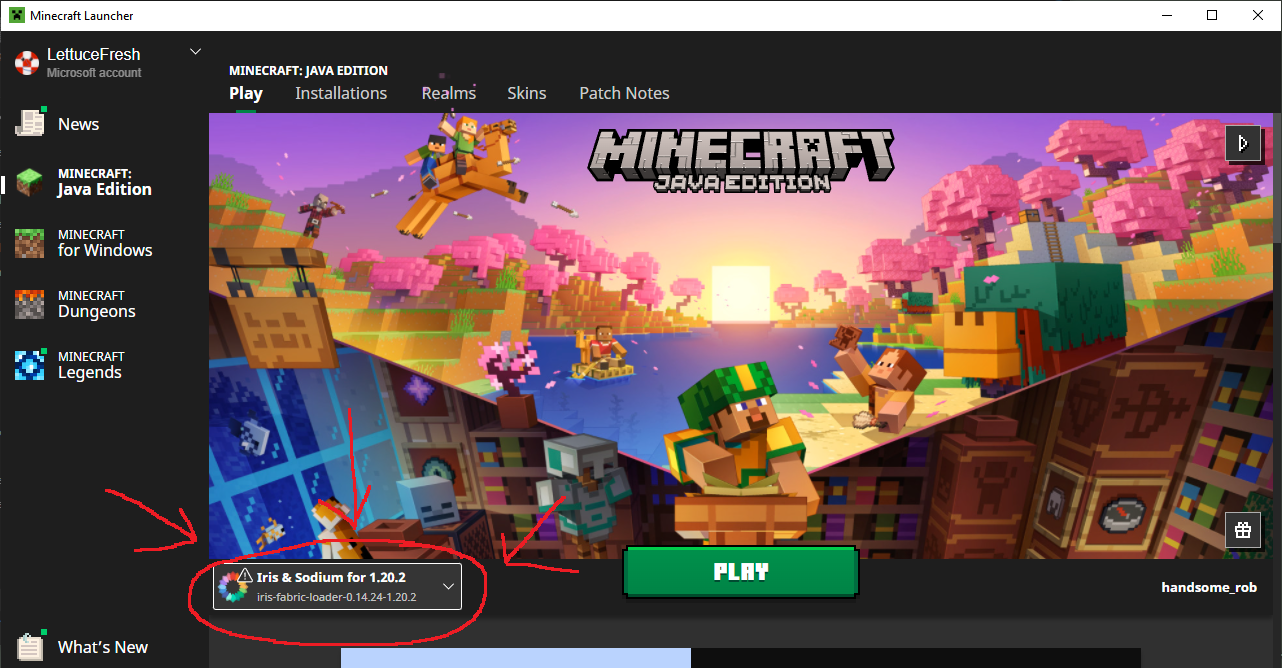This screenshot has width=1282, height=668.
Task: Click the LettuceFresh account avatar
Action: click(26, 63)
